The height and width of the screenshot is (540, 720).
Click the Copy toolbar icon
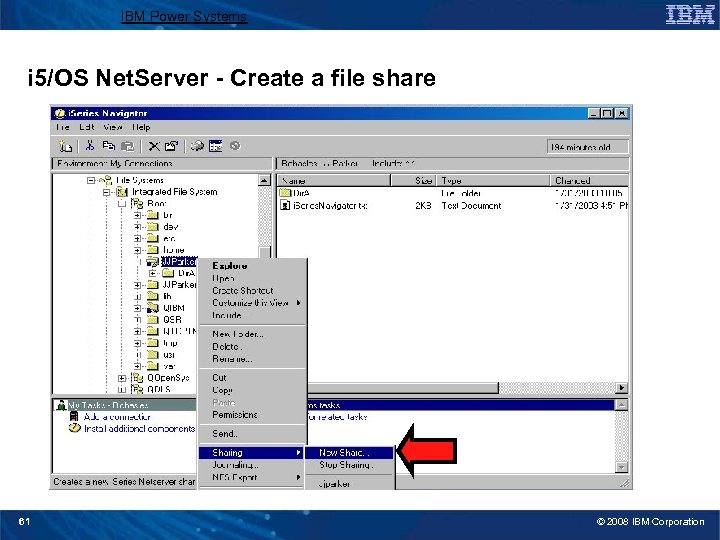point(109,146)
